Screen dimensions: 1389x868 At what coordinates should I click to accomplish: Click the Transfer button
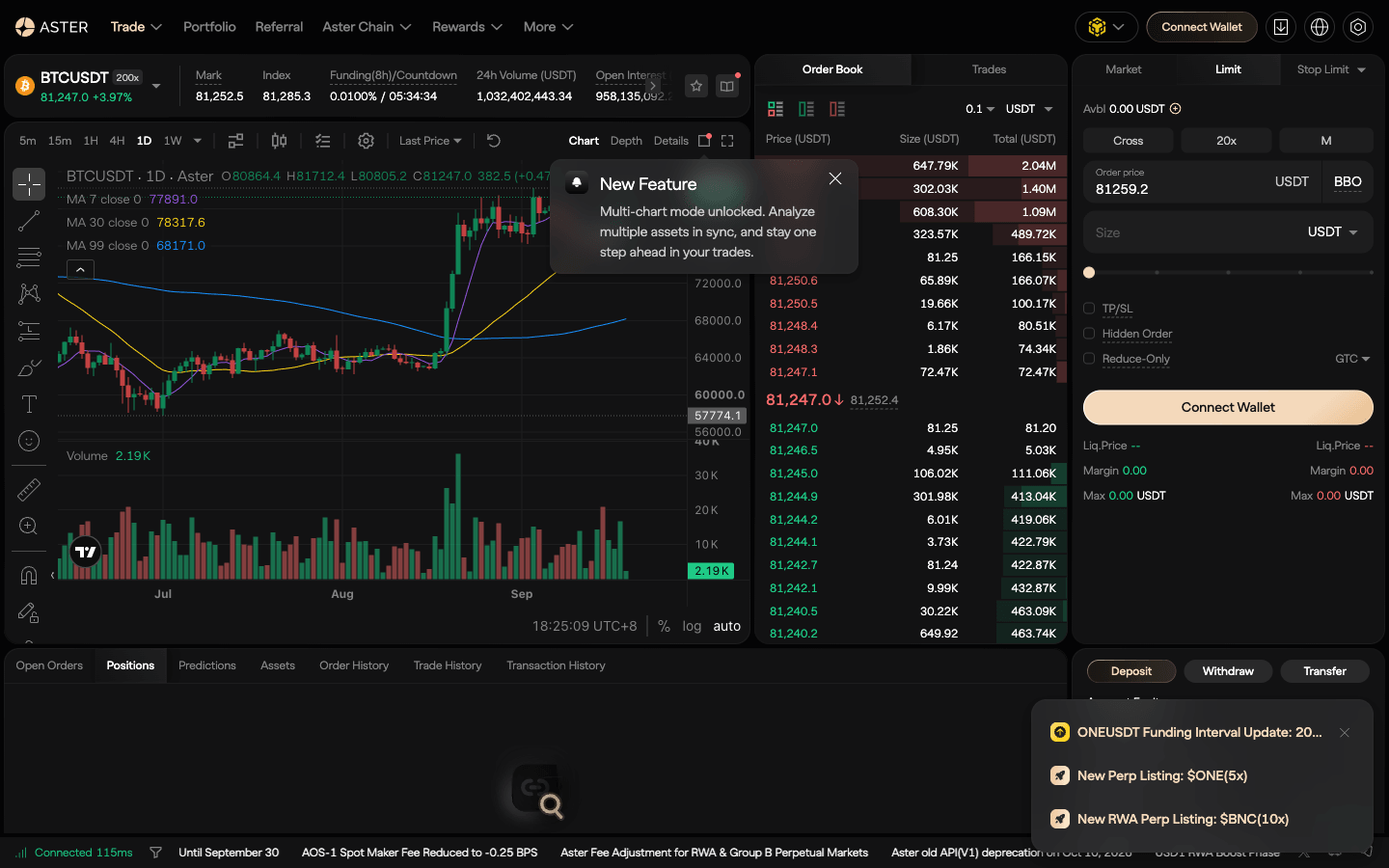point(1324,671)
